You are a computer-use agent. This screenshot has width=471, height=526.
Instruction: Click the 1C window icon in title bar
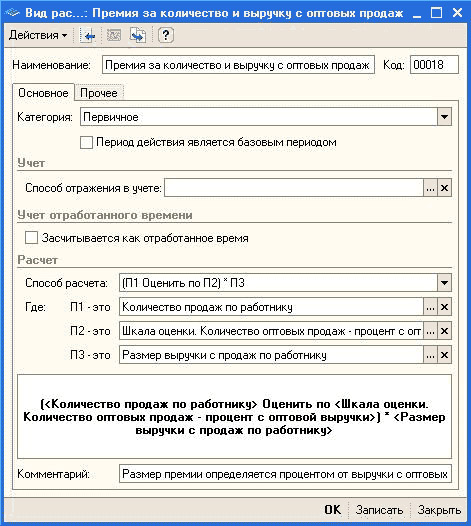[13, 13]
